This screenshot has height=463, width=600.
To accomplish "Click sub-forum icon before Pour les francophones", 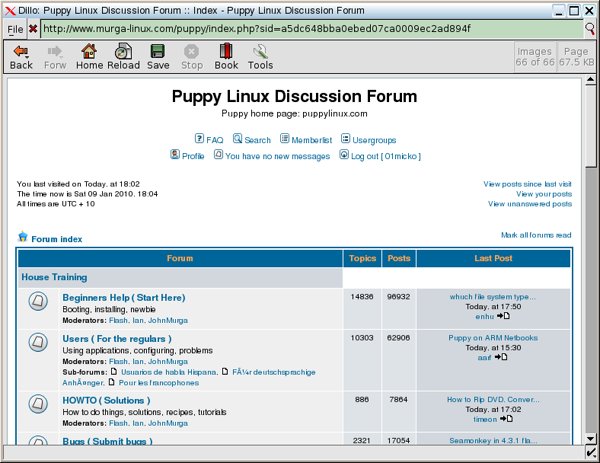I will pos(111,382).
